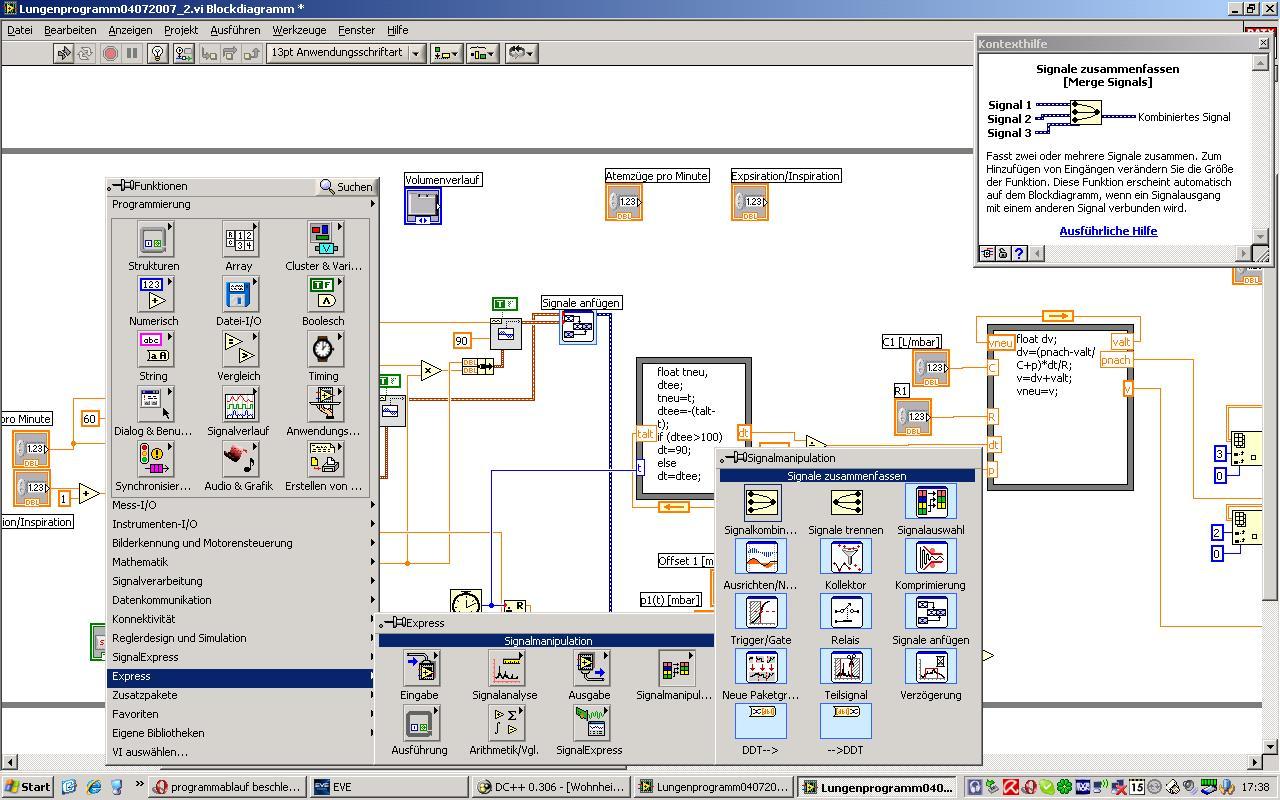This screenshot has height=800, width=1280.
Task: Pin the Signalmanipulation palette with the thumbtack
Action: [734, 458]
